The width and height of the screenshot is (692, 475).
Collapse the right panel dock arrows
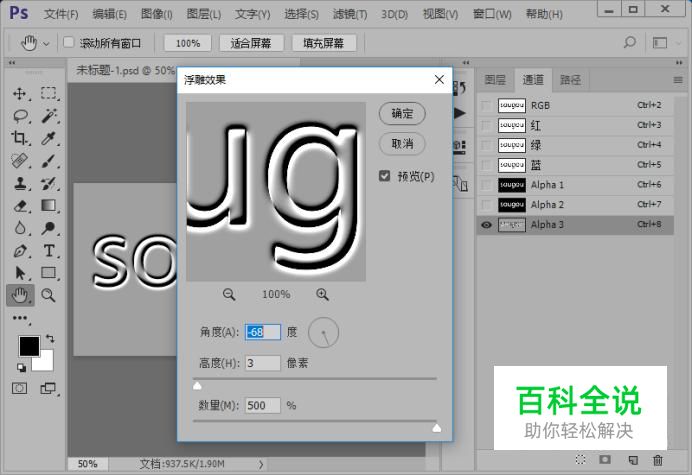click(x=679, y=63)
